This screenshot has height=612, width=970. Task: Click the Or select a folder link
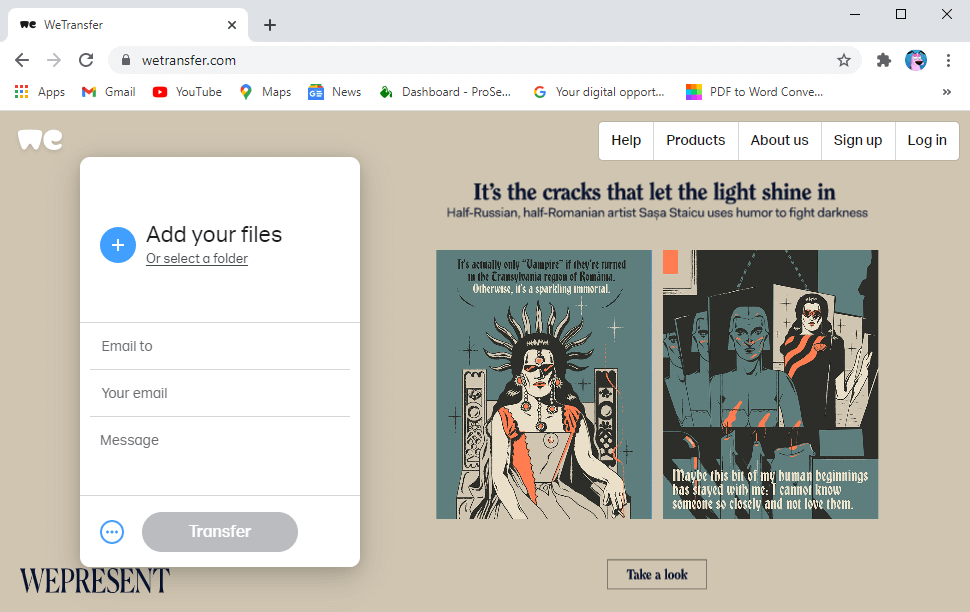click(196, 258)
